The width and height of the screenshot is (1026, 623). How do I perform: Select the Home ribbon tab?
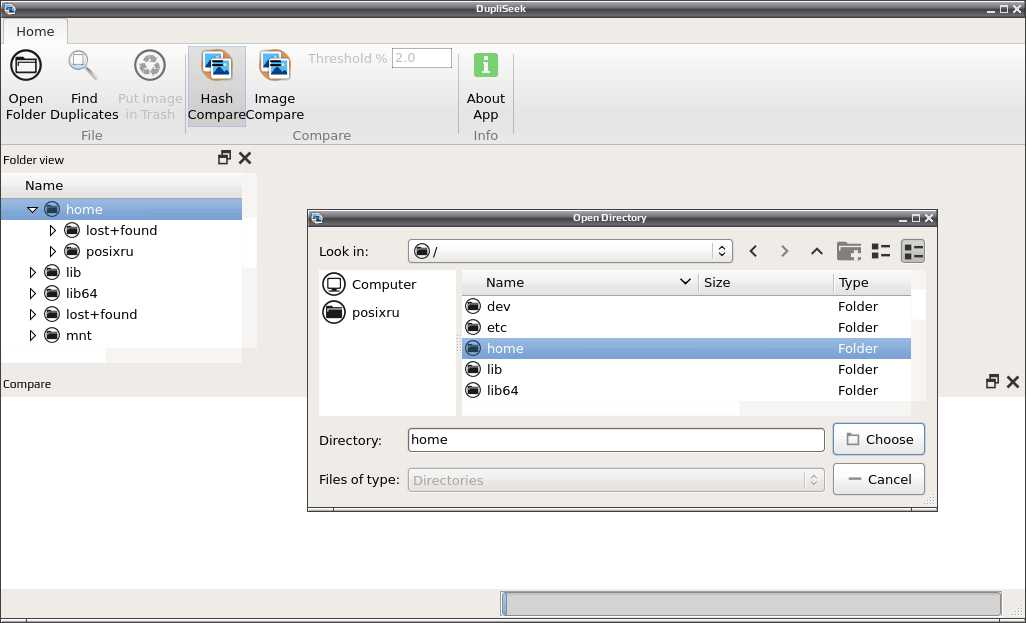coord(35,31)
